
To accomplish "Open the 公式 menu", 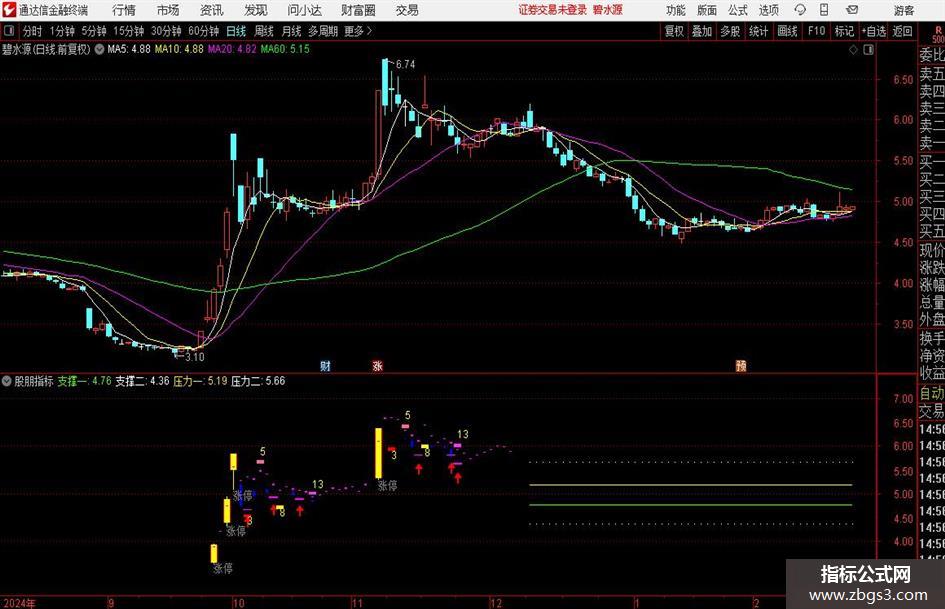I will click(738, 10).
